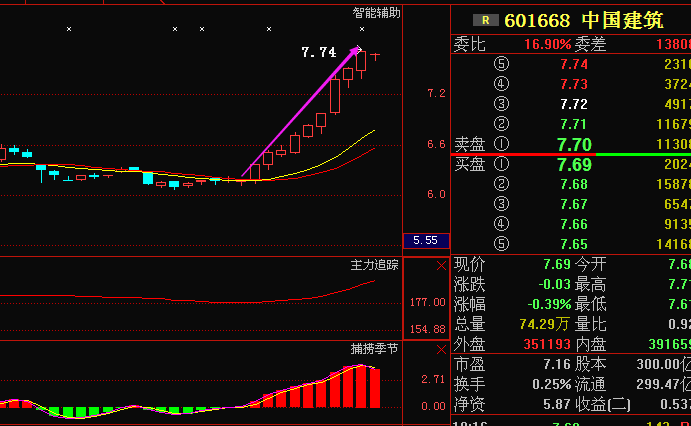Image resolution: width=691 pixels, height=426 pixels.
Task: Select buy price 7.67
Action: [574, 204]
